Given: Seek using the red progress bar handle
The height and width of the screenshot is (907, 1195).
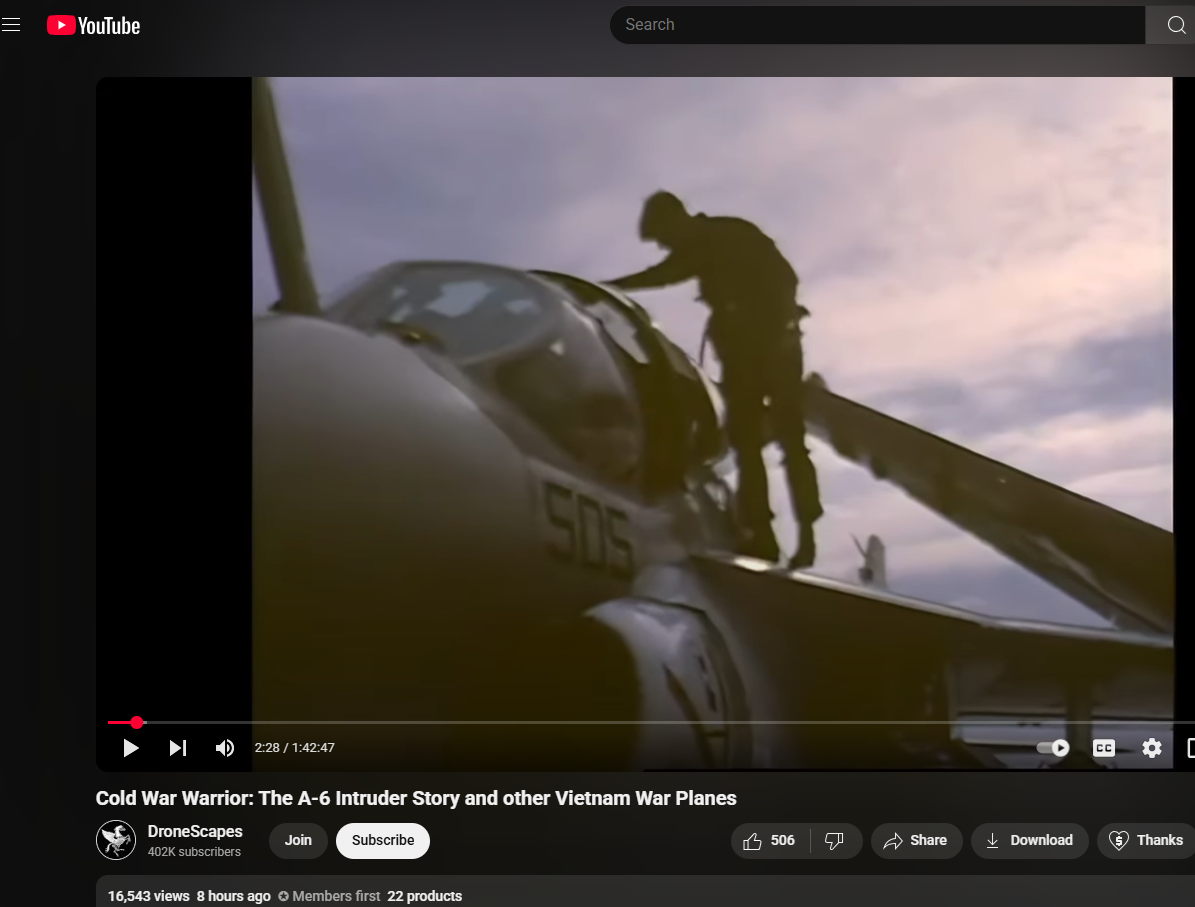Looking at the screenshot, I should tap(136, 722).
